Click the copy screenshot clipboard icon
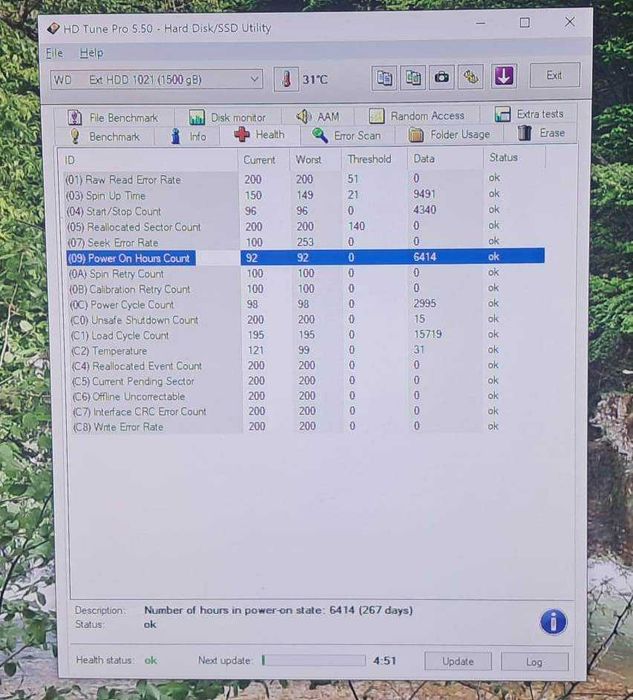Viewport: 633px width, 700px height. pos(413,78)
